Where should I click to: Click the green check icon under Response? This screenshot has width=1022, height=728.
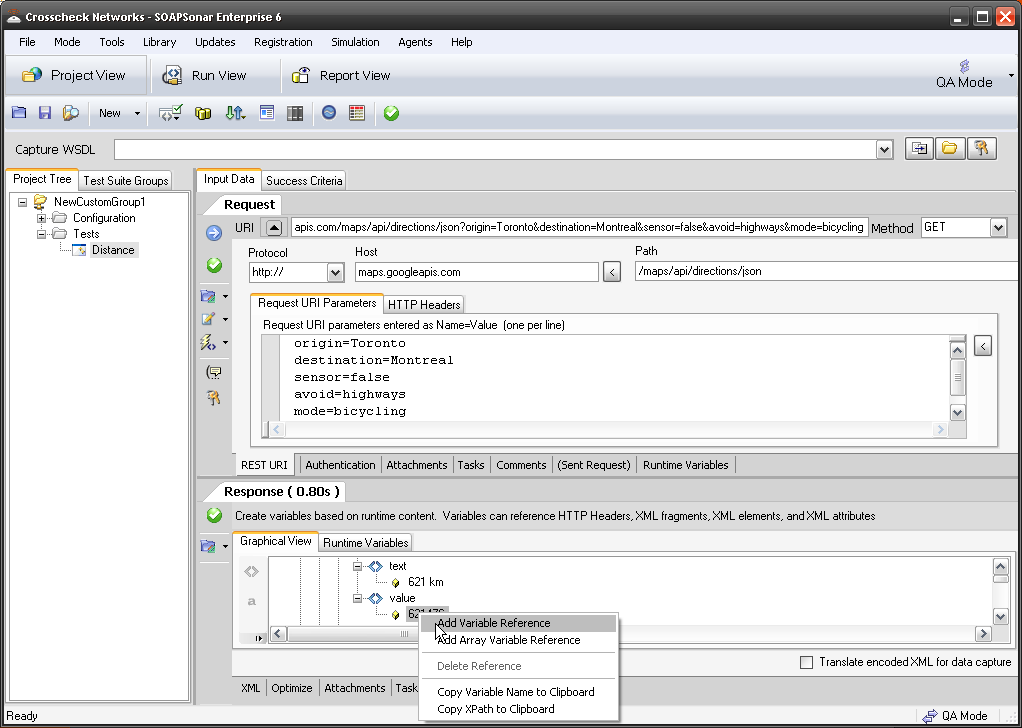tap(214, 516)
